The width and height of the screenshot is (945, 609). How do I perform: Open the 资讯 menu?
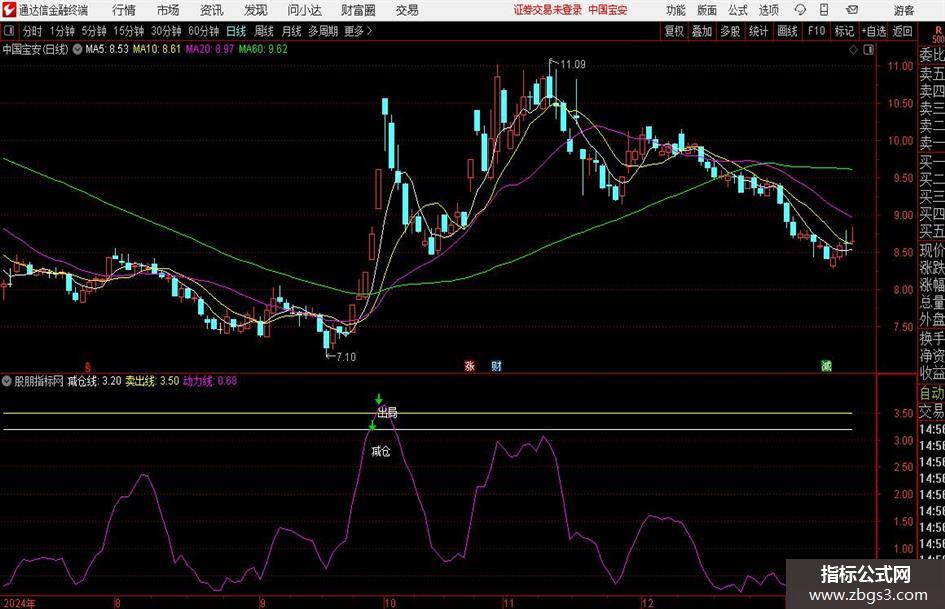[x=211, y=10]
